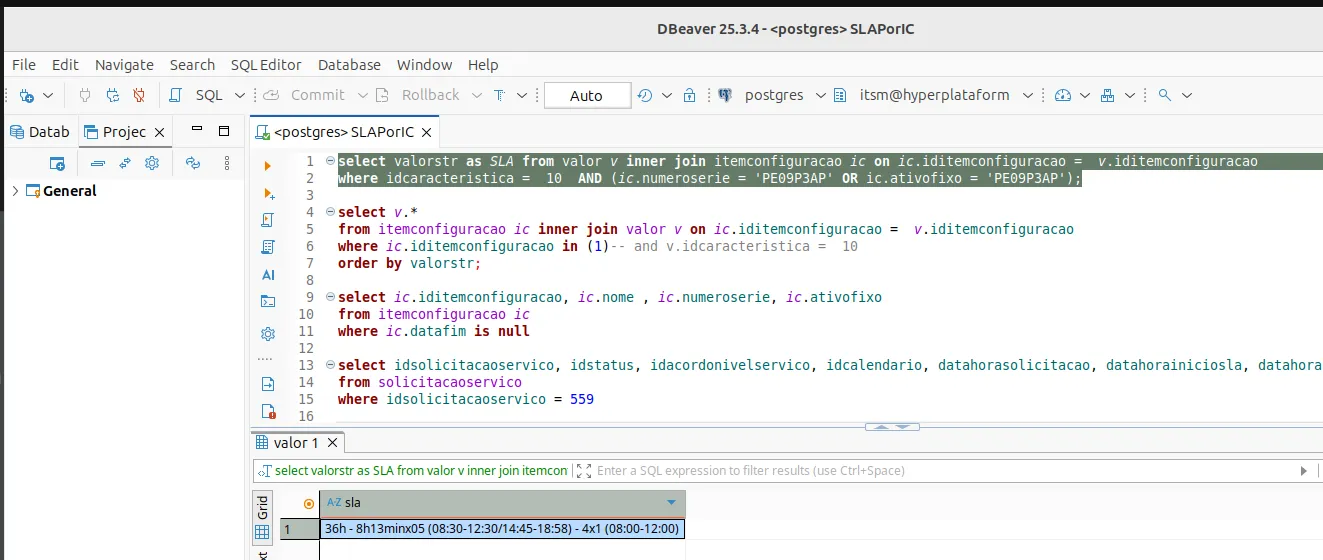1323x560 pixels.
Task: Open the SQL Editor menu
Action: pos(266,65)
